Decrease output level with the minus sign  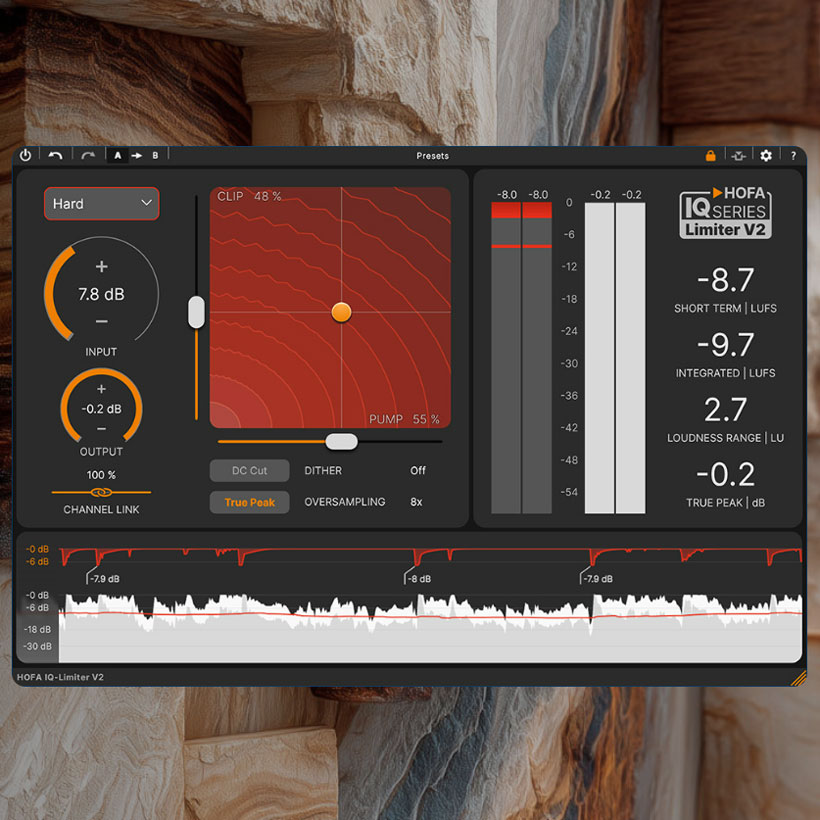(101, 428)
